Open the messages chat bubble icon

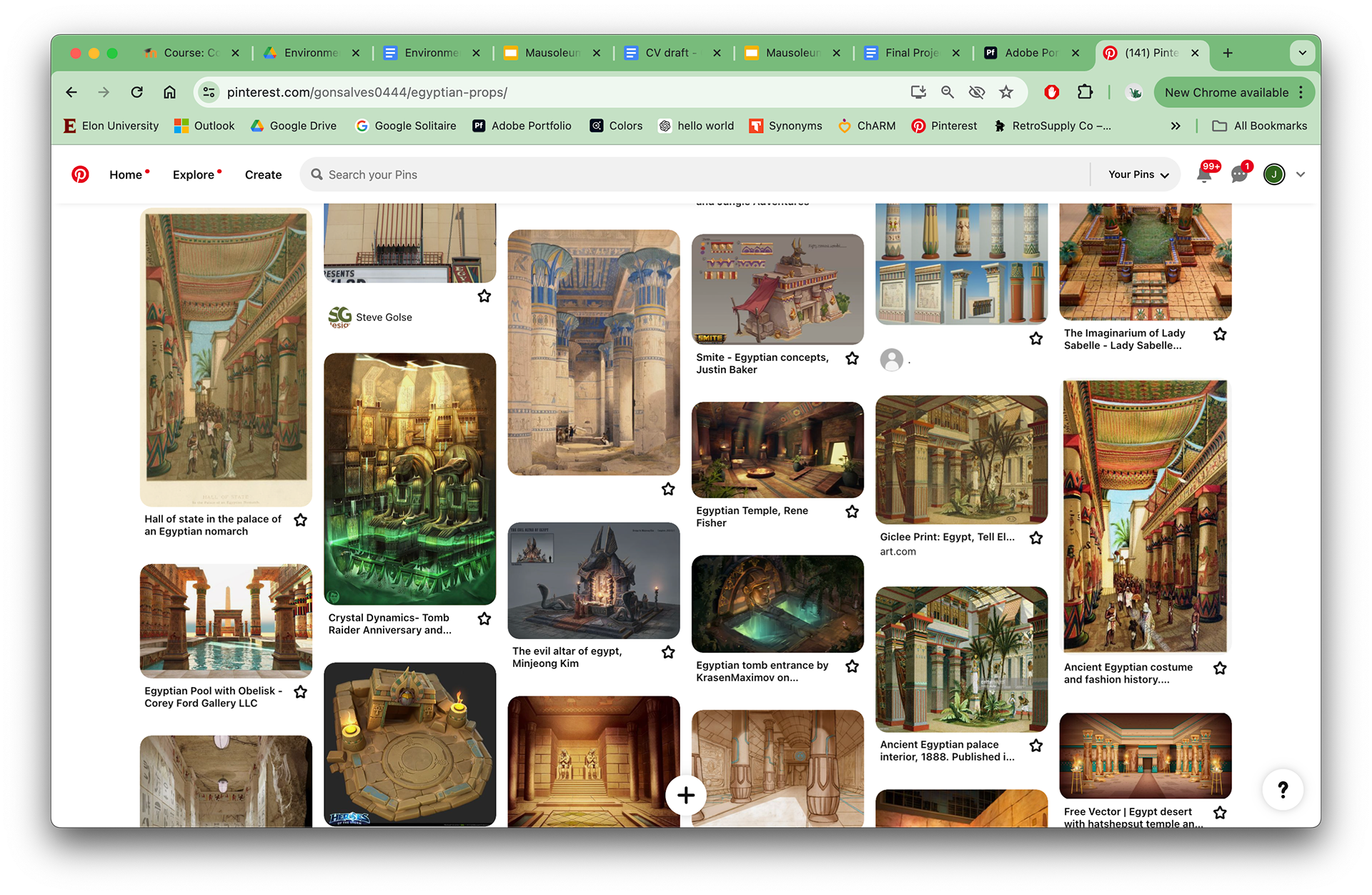(x=1240, y=174)
